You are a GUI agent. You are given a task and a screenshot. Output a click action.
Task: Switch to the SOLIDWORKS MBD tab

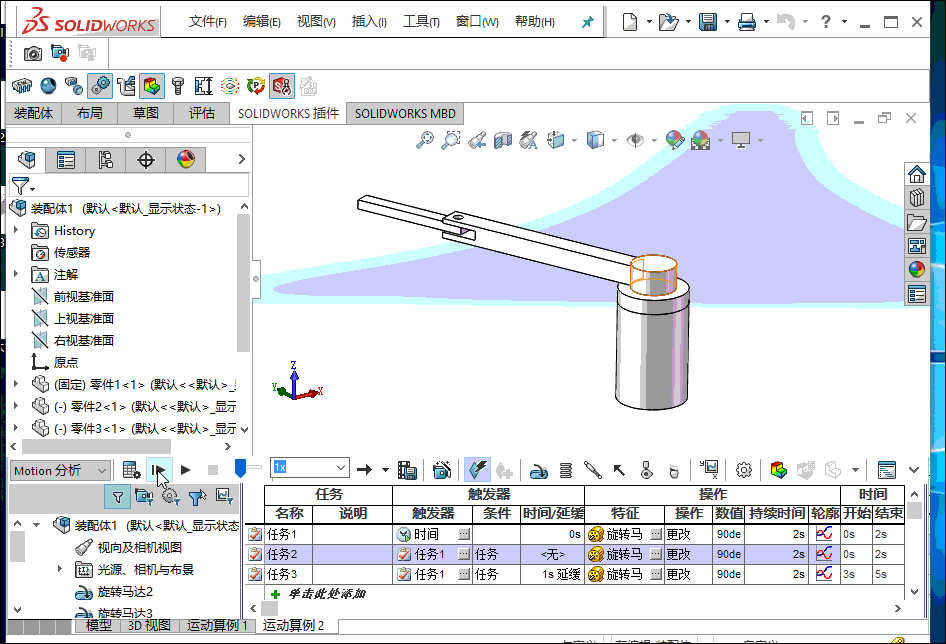point(405,113)
